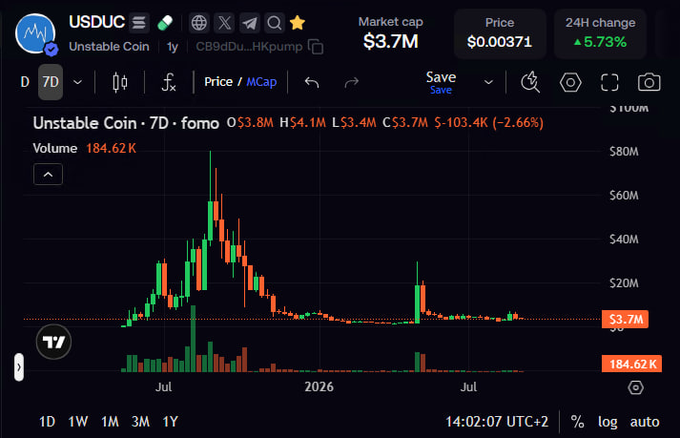Take a chart snapshot with camera icon
The width and height of the screenshot is (680, 438).
[x=649, y=82]
